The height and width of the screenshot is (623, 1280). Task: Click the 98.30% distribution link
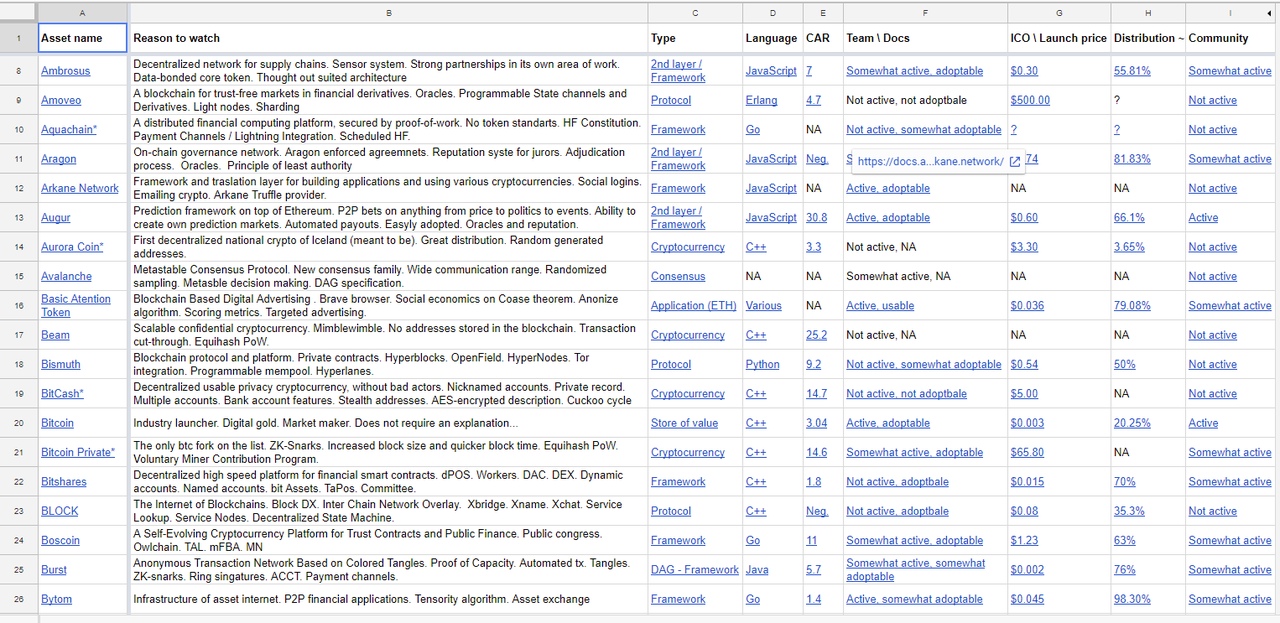click(1132, 599)
